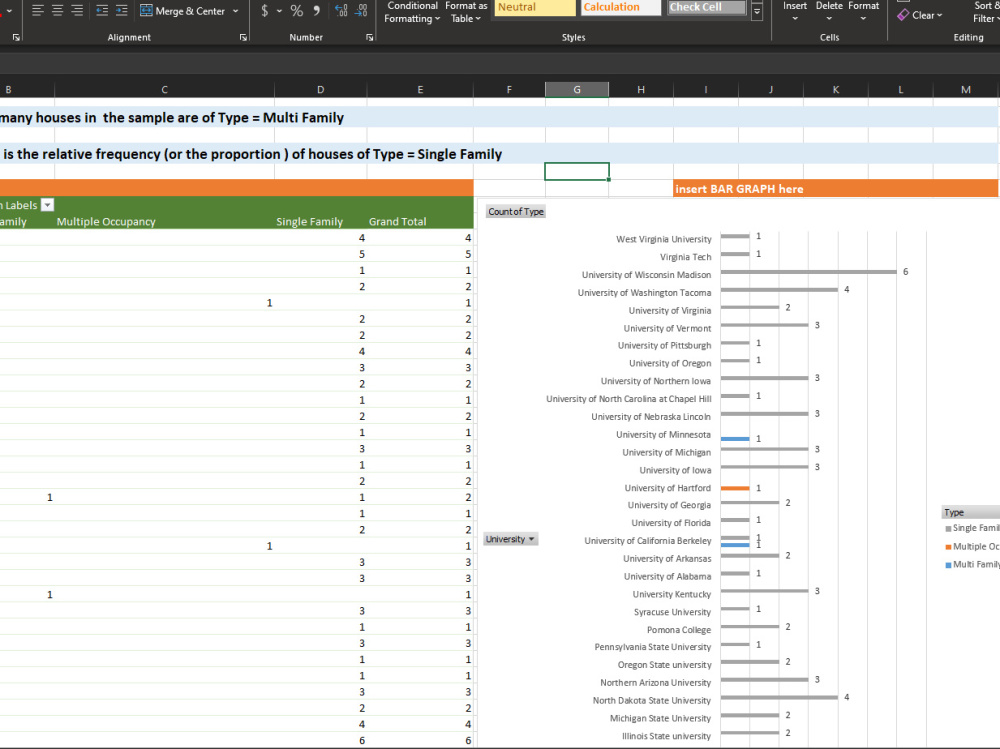Image resolution: width=1000 pixels, height=749 pixels.
Task: Click the decrease decimal icon
Action: click(x=361, y=10)
